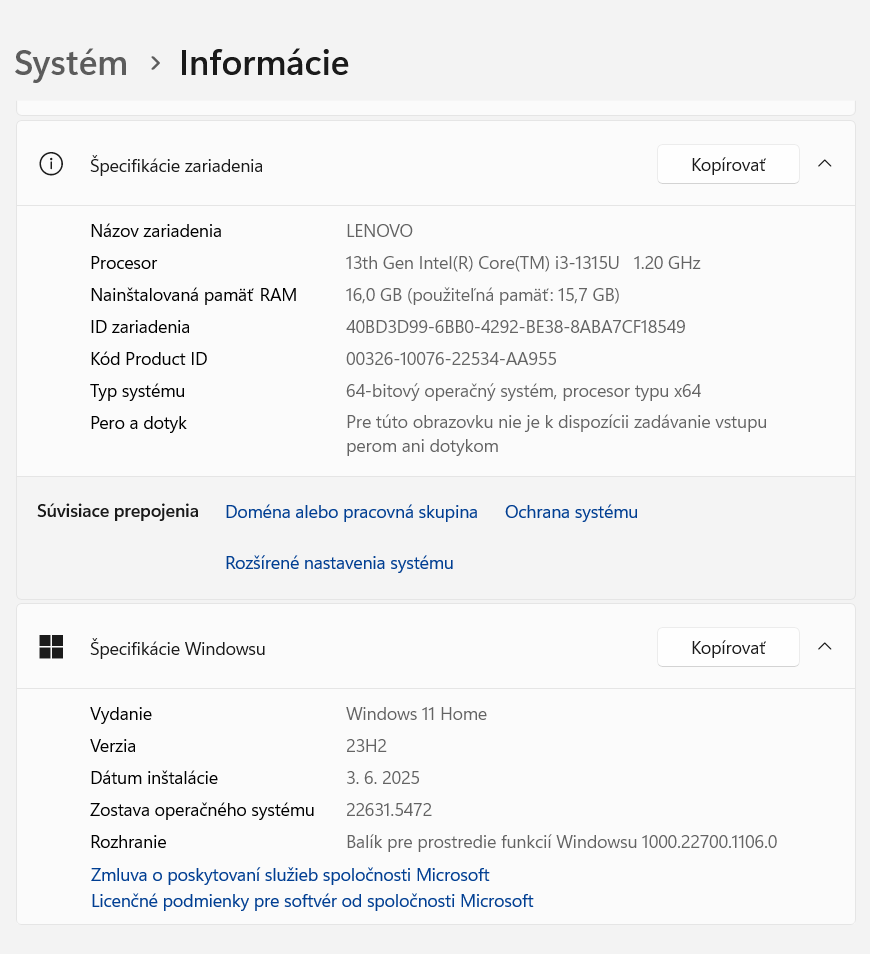This screenshot has width=870, height=954.
Task: Click the Dátum inštalácie label
Action: tap(154, 778)
